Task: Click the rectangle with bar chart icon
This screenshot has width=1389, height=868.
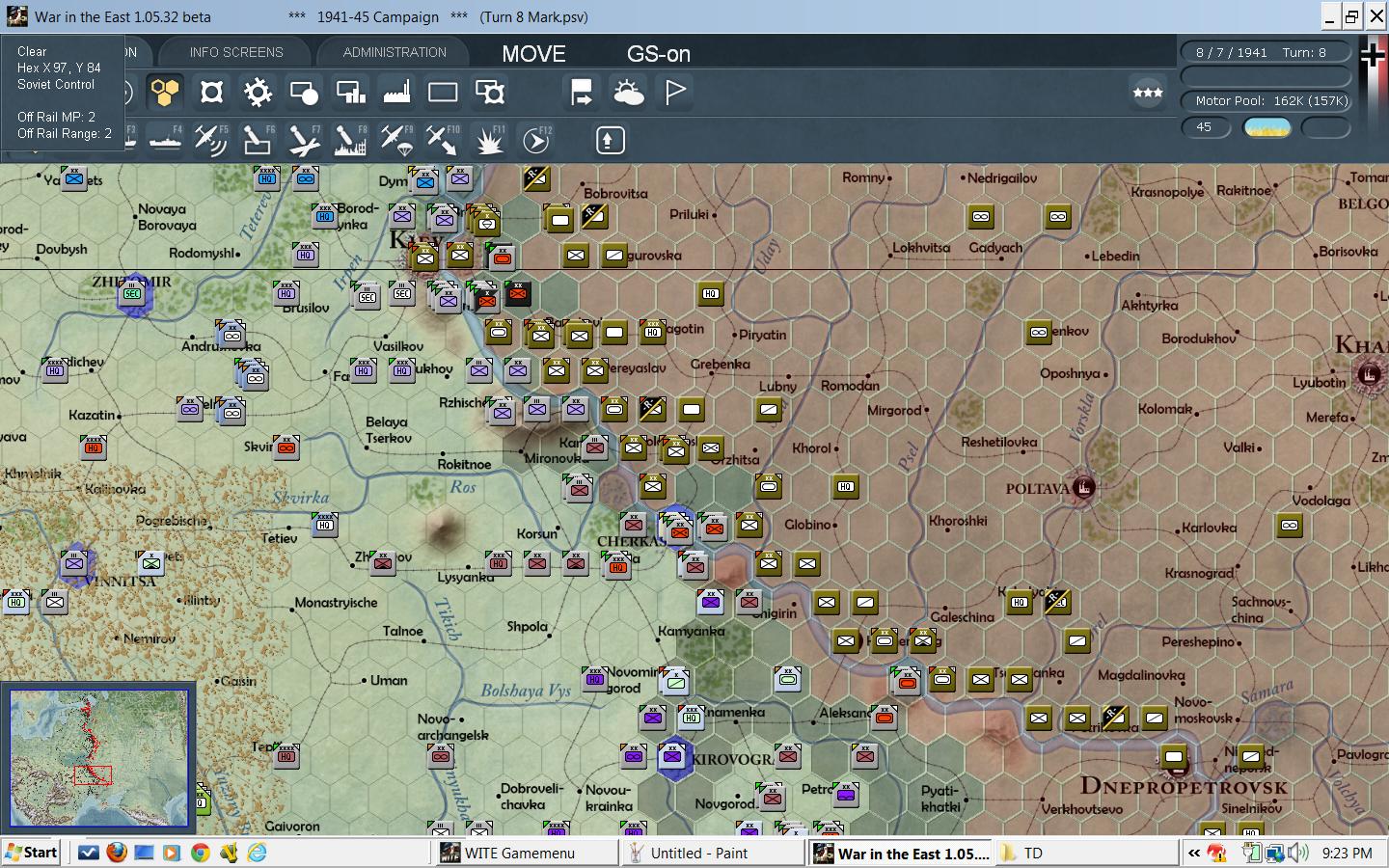Action: click(350, 93)
